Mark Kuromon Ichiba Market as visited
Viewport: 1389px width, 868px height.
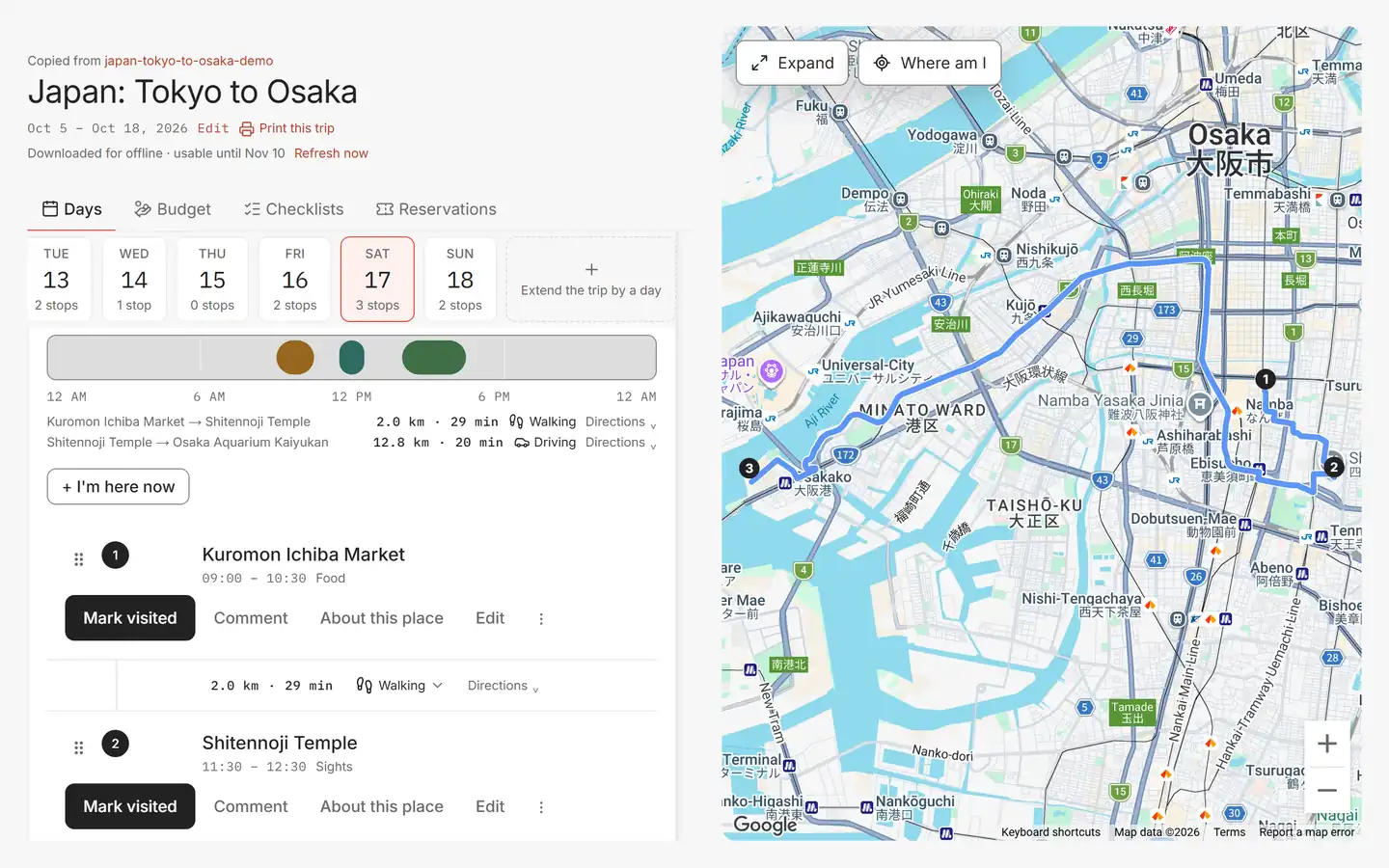pyautogui.click(x=130, y=618)
